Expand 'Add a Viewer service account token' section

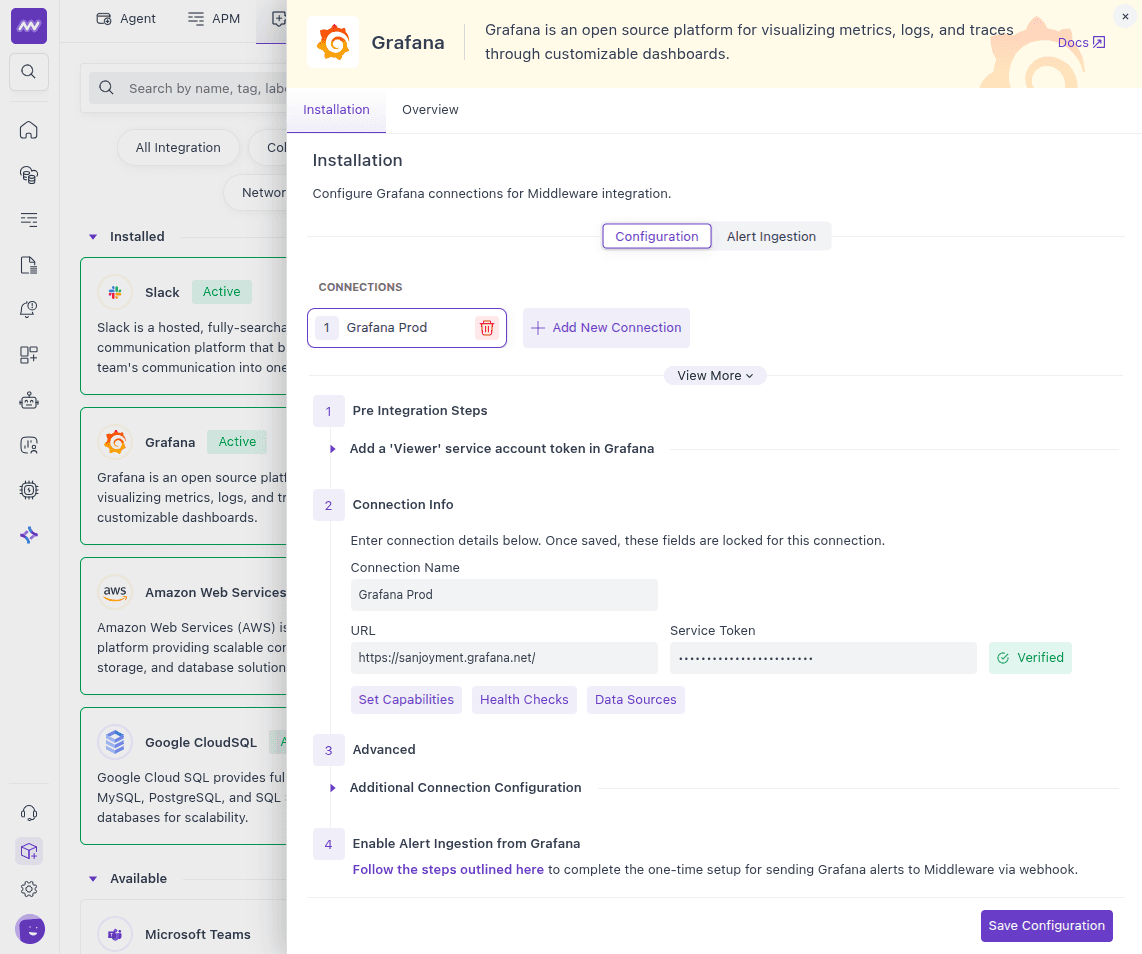pos(333,449)
